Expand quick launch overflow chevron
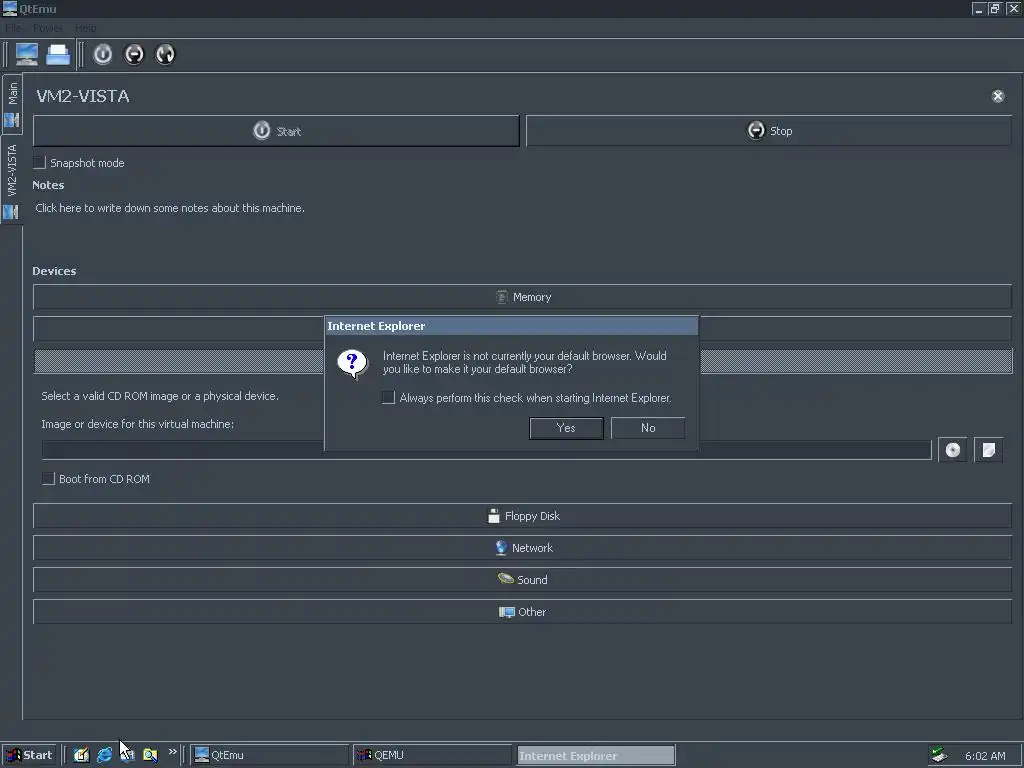The width and height of the screenshot is (1024, 768). coord(172,752)
